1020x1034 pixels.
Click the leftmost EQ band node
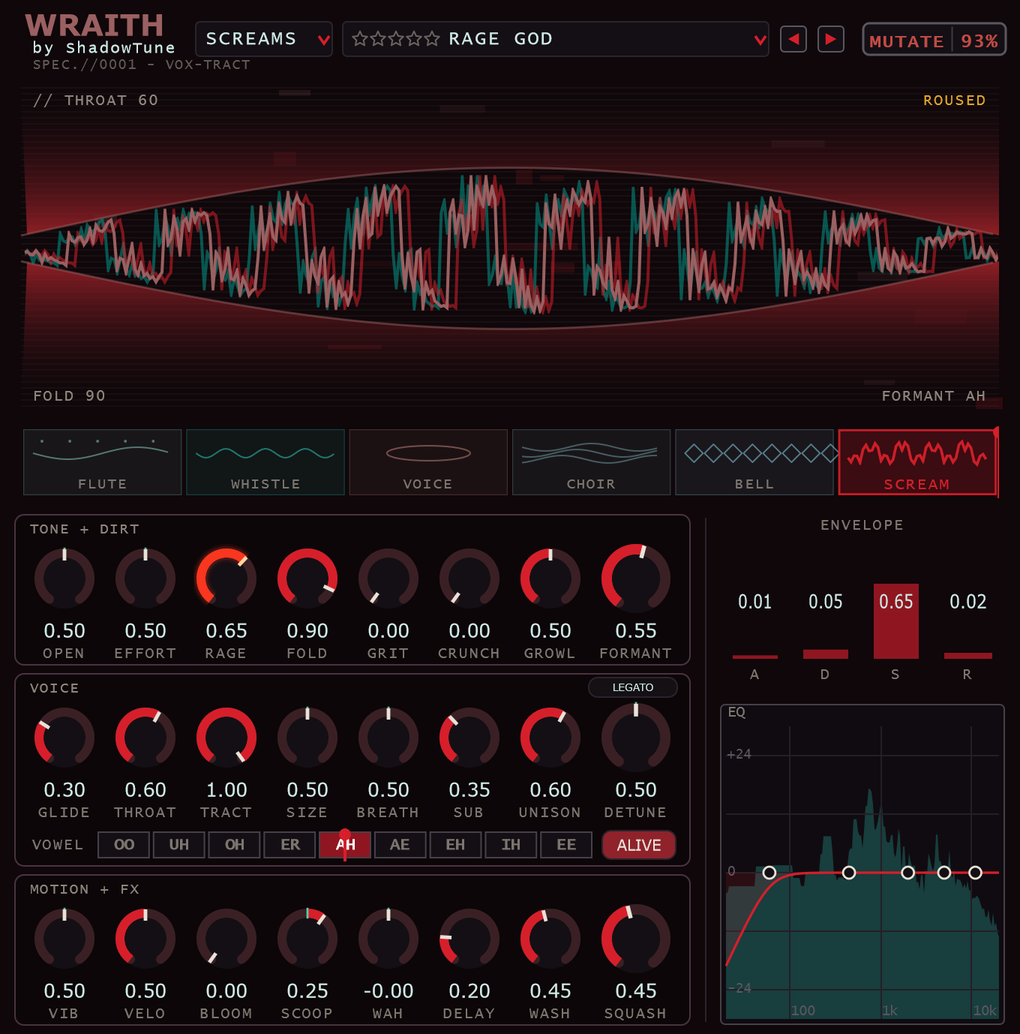[769, 872]
